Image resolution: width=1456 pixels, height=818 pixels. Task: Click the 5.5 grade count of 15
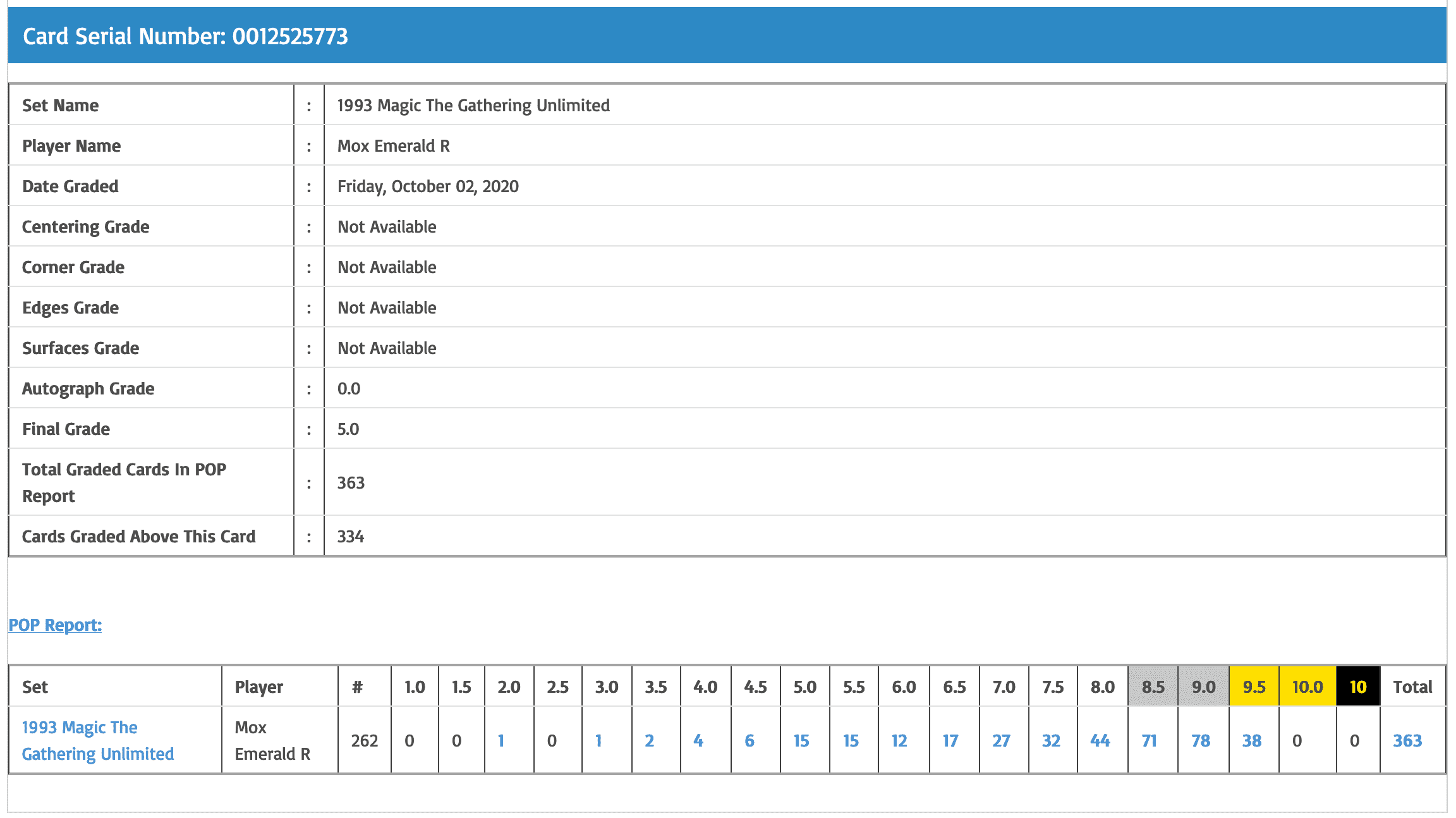851,740
